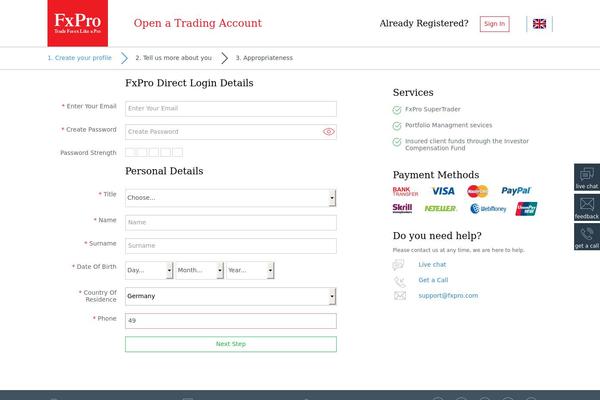Click the Bank Transfer payment logo
Image resolution: width=600 pixels, height=400 pixels.
[x=405, y=191]
